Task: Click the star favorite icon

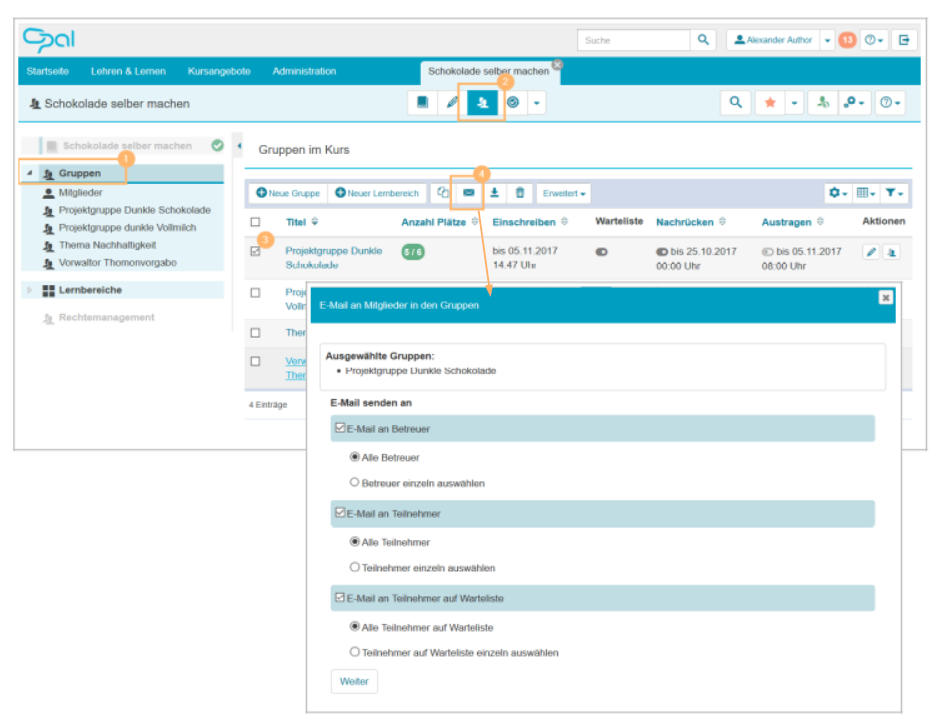Action: point(769,103)
